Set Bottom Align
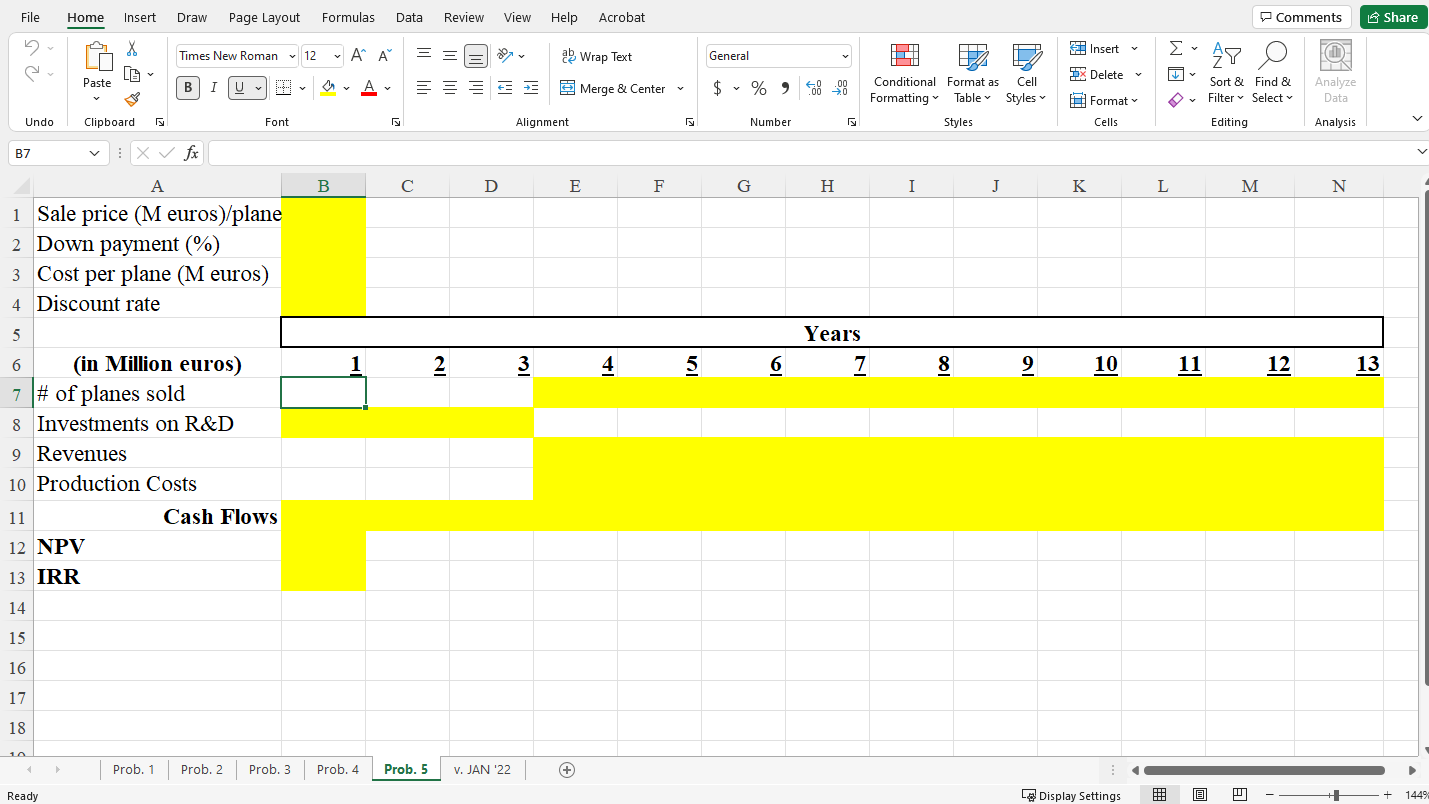 [x=476, y=56]
